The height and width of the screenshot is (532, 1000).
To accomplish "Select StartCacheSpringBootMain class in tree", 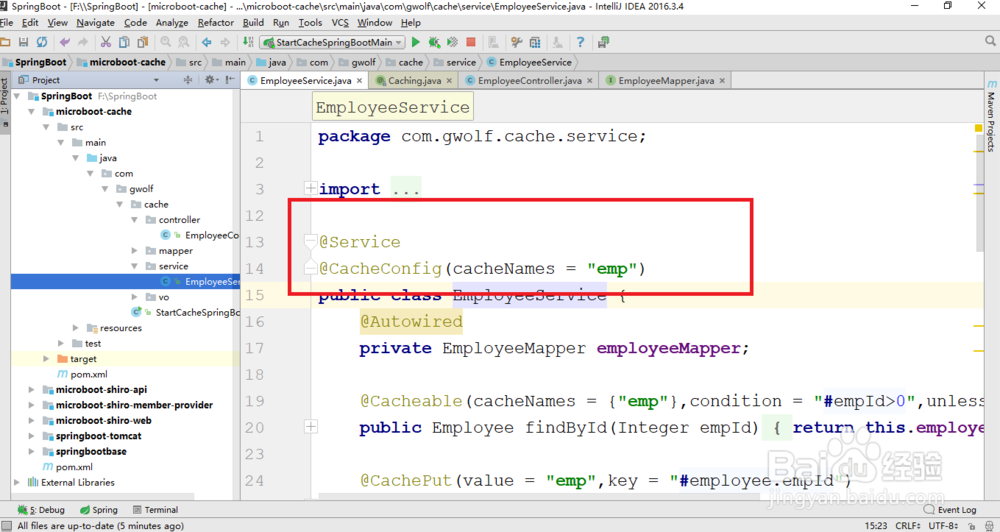I will point(185,313).
